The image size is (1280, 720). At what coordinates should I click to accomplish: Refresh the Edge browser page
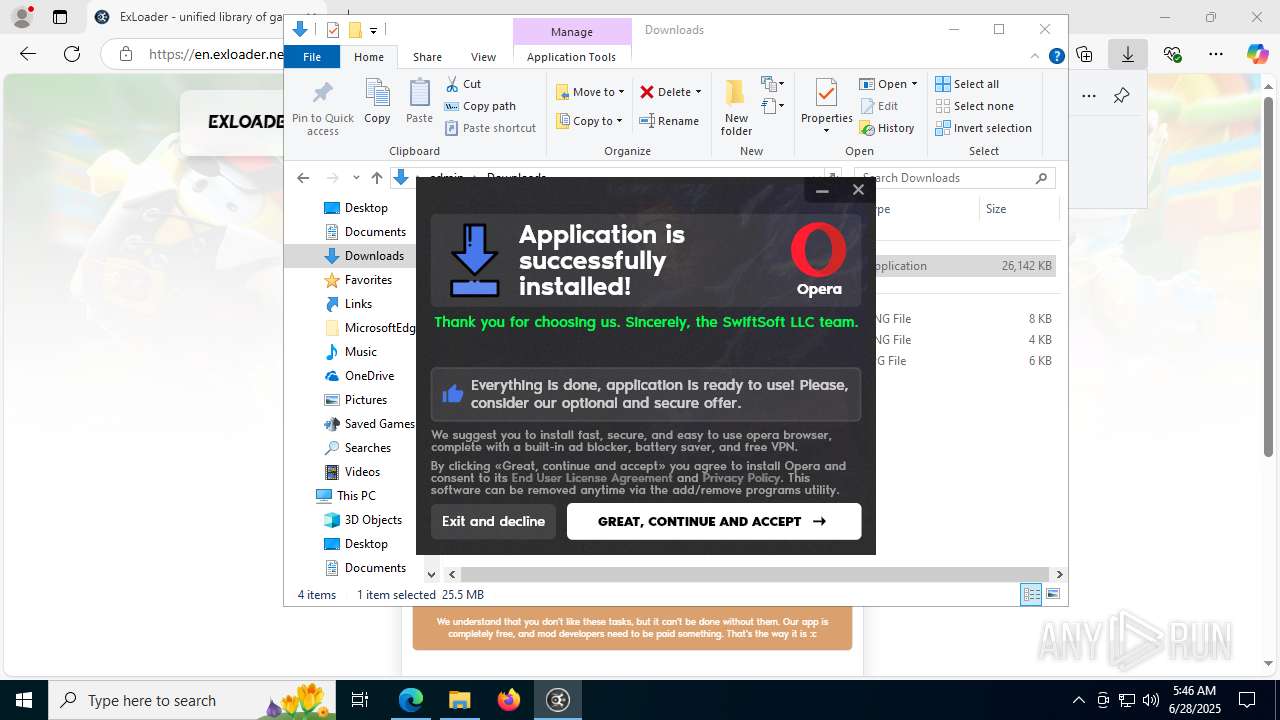[72, 54]
